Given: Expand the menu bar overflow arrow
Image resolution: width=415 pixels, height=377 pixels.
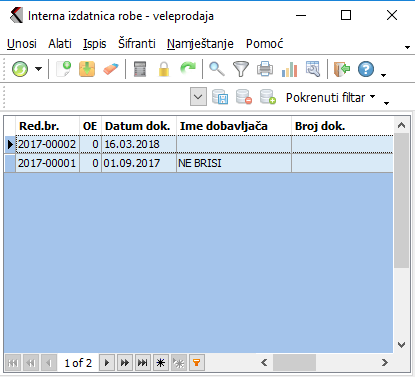Looking at the screenshot, I should pyautogui.click(x=407, y=47).
